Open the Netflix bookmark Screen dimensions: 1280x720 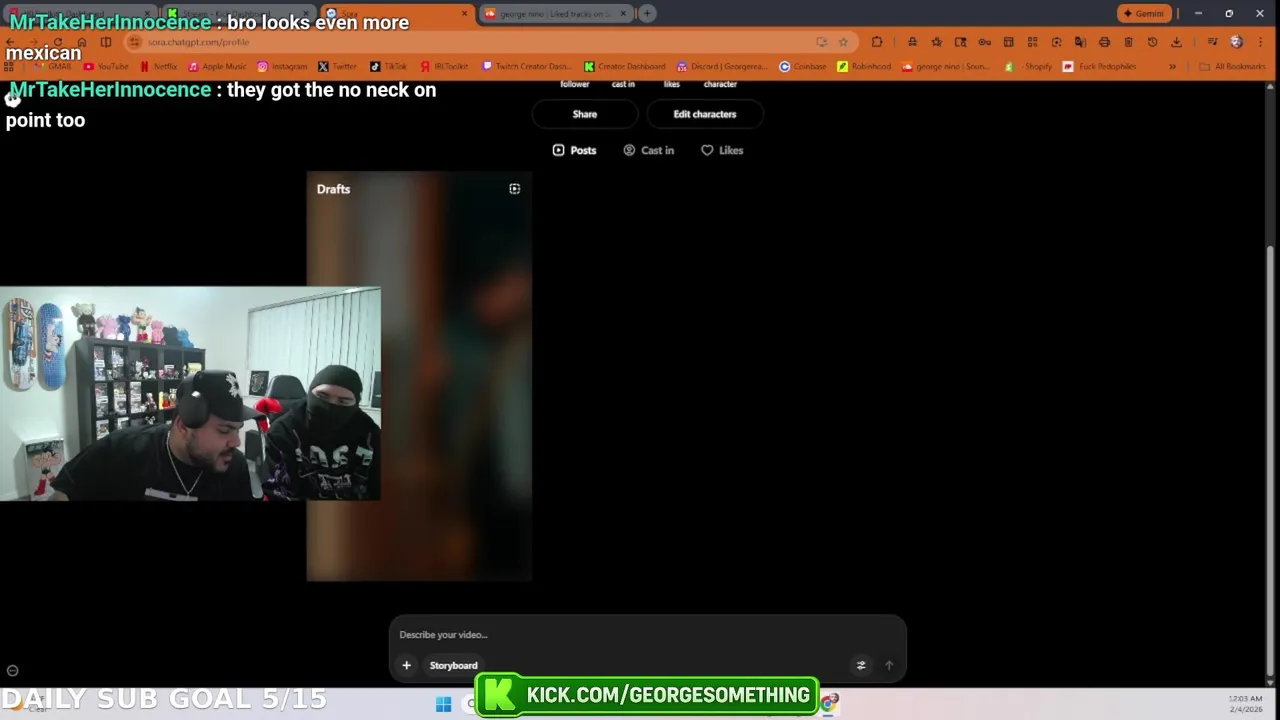click(159, 67)
